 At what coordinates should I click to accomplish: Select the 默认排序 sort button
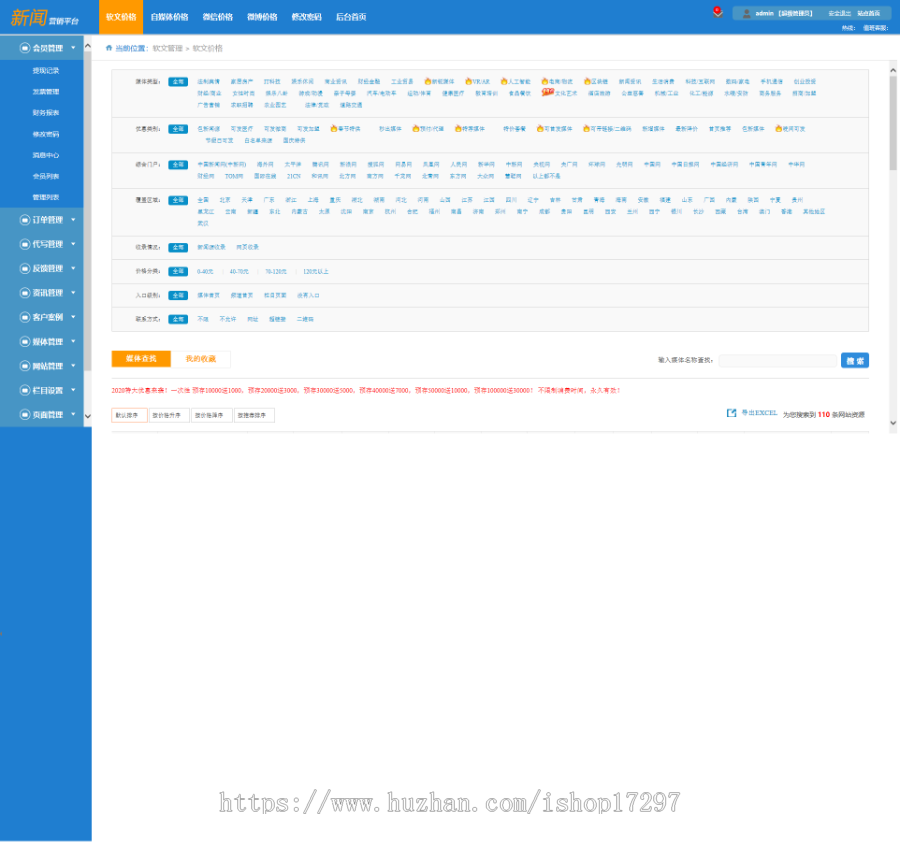pos(129,416)
